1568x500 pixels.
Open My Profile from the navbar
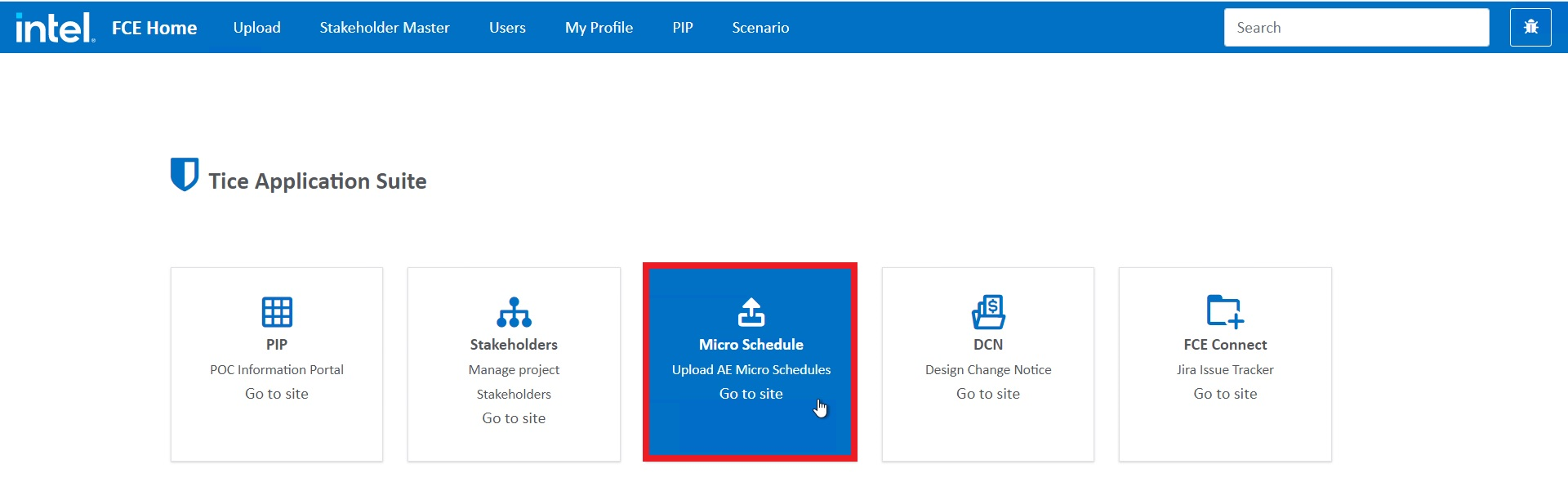[x=599, y=28]
